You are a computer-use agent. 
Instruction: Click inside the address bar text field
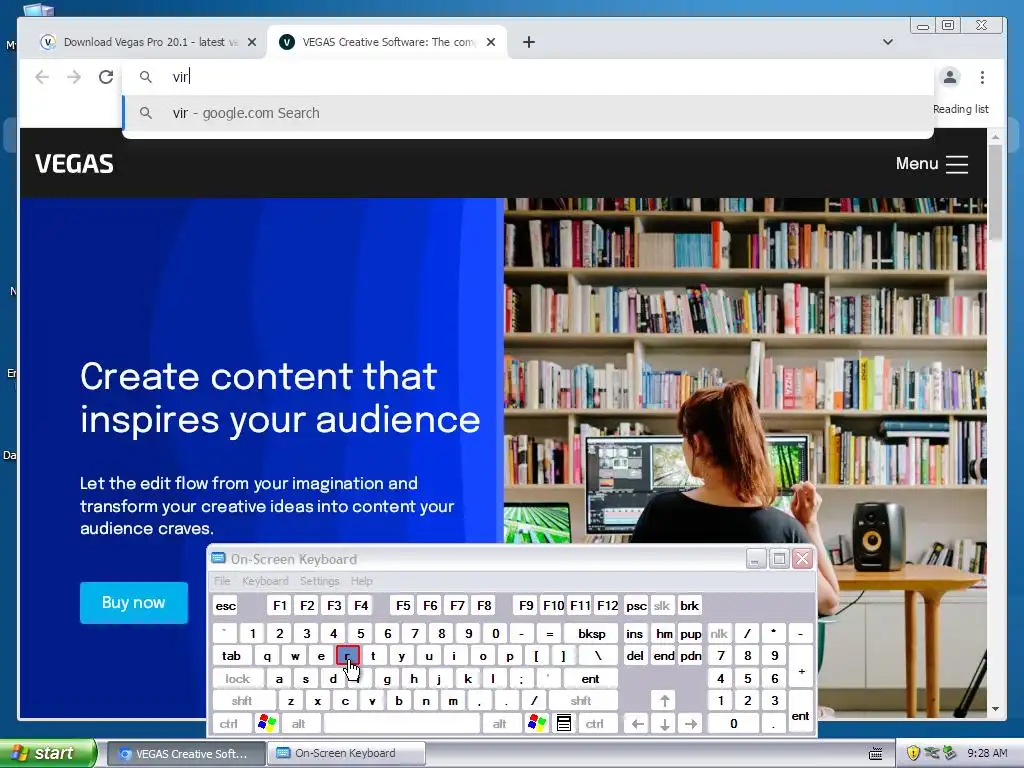(x=528, y=77)
